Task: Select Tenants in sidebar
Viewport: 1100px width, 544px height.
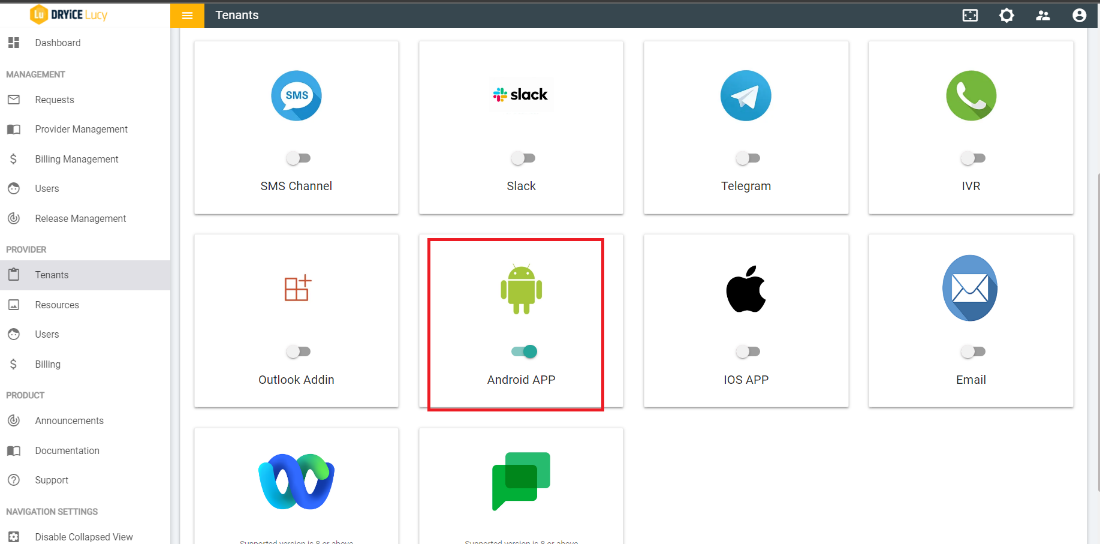Action: click(x=85, y=274)
